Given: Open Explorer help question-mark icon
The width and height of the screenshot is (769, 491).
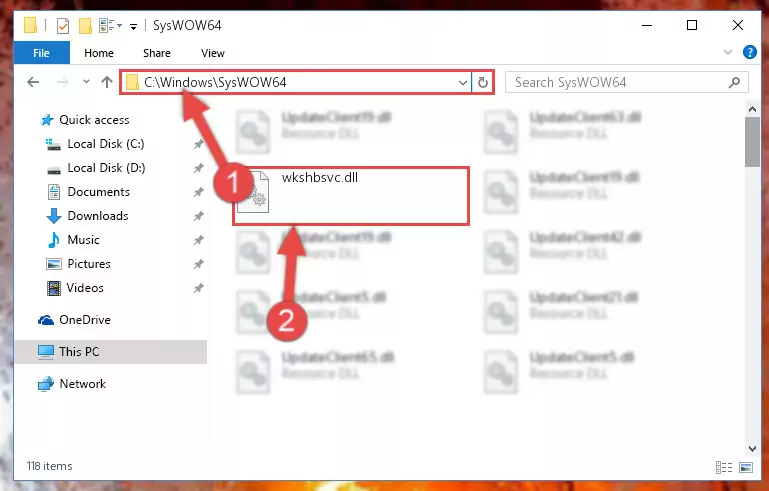Looking at the screenshot, I should click(x=749, y=52).
